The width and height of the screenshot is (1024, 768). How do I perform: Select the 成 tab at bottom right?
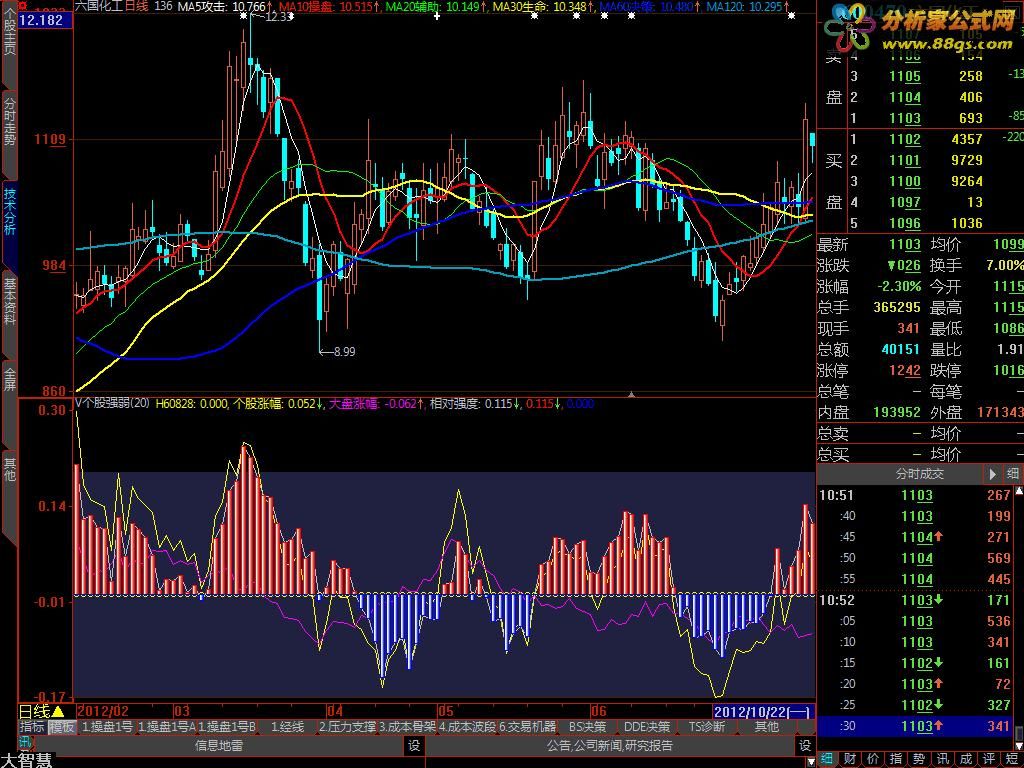[x=966, y=760]
